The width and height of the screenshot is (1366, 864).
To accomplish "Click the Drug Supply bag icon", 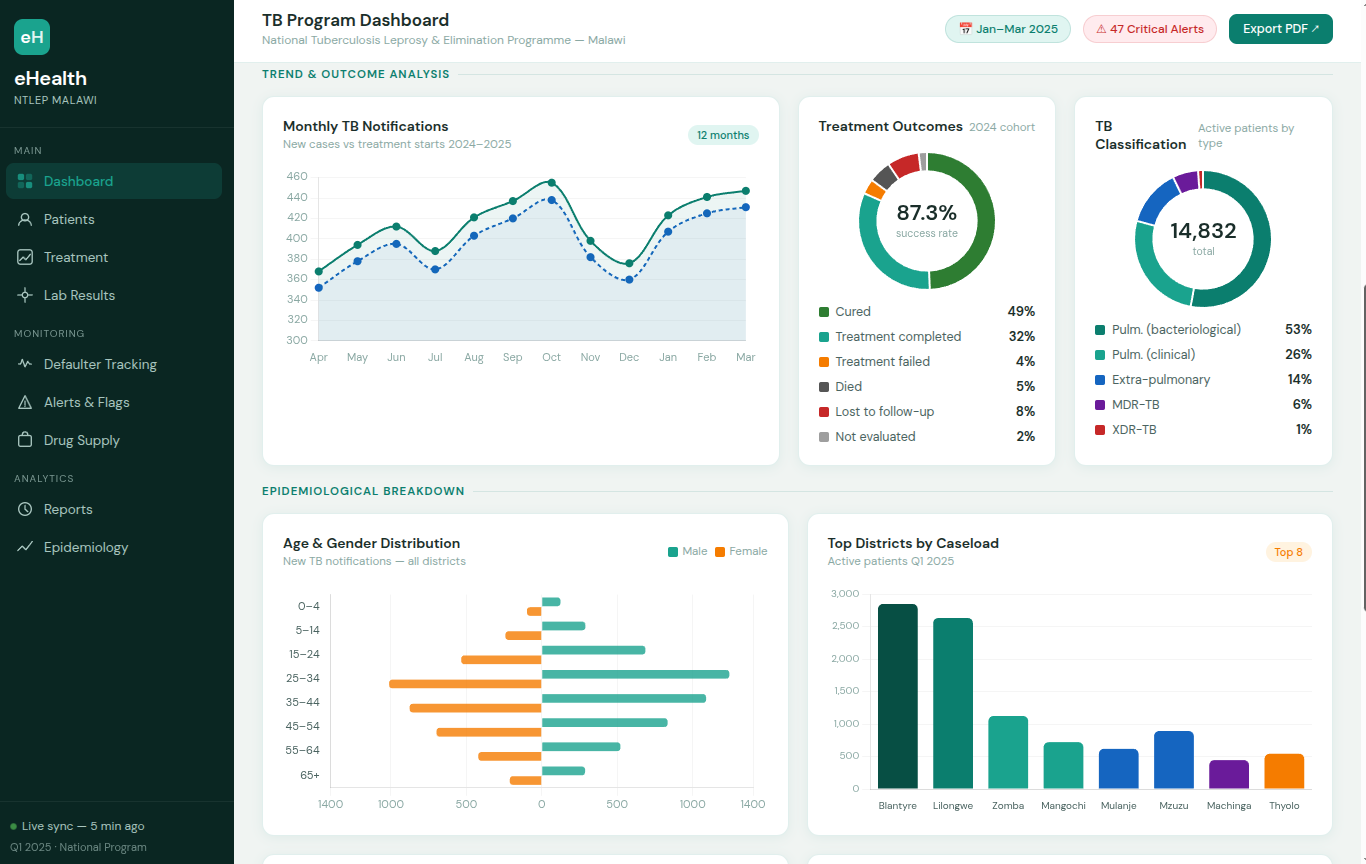I will pyautogui.click(x=25, y=440).
